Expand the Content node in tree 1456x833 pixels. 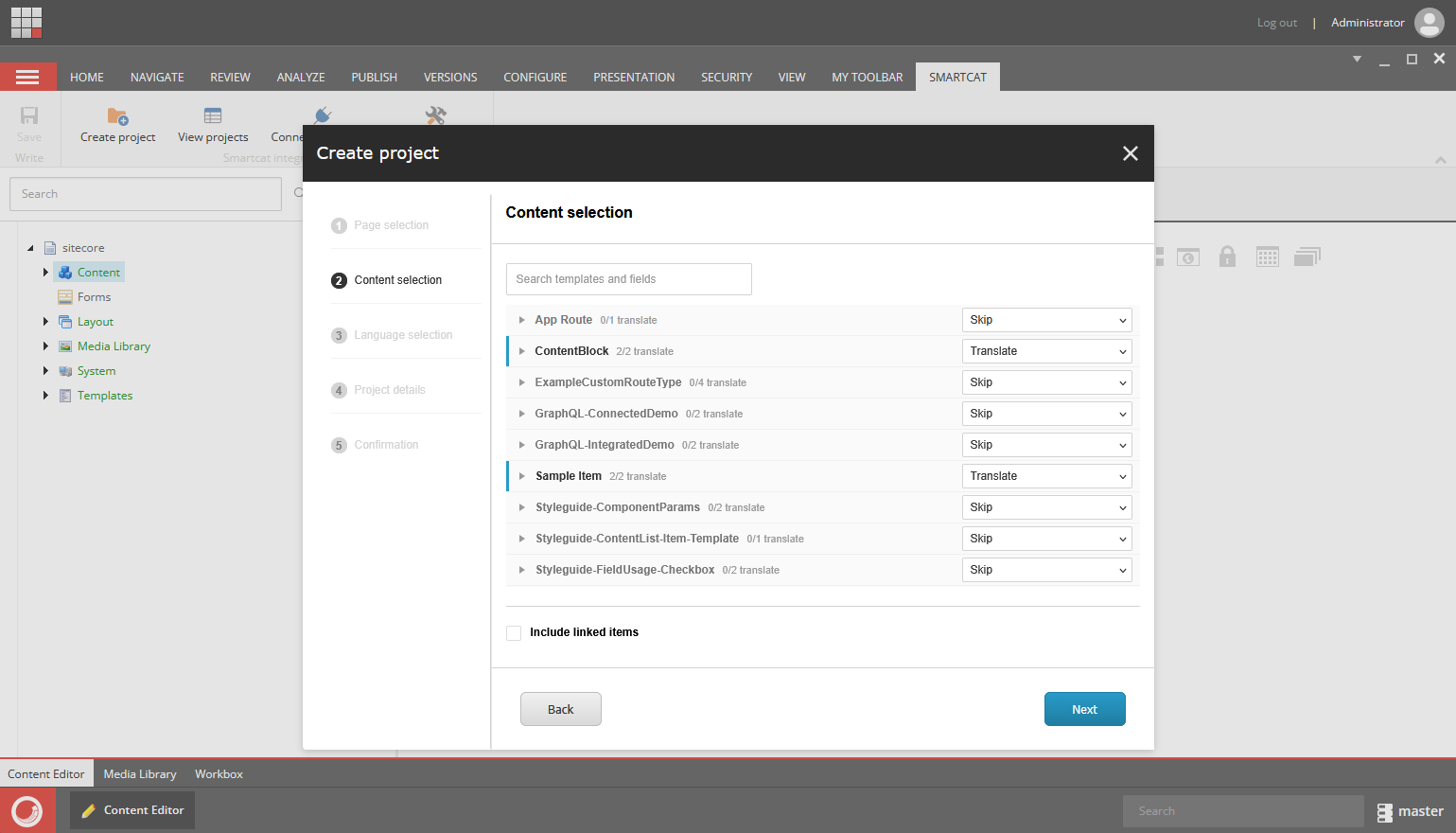tap(45, 273)
